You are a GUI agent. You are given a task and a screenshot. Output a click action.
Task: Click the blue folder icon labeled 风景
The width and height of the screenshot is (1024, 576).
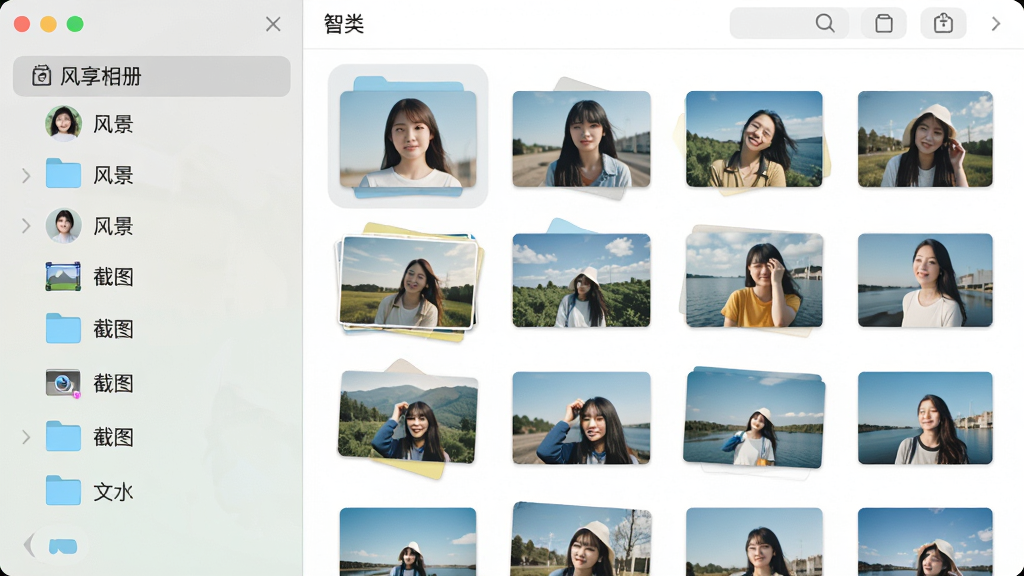pyautogui.click(x=63, y=174)
